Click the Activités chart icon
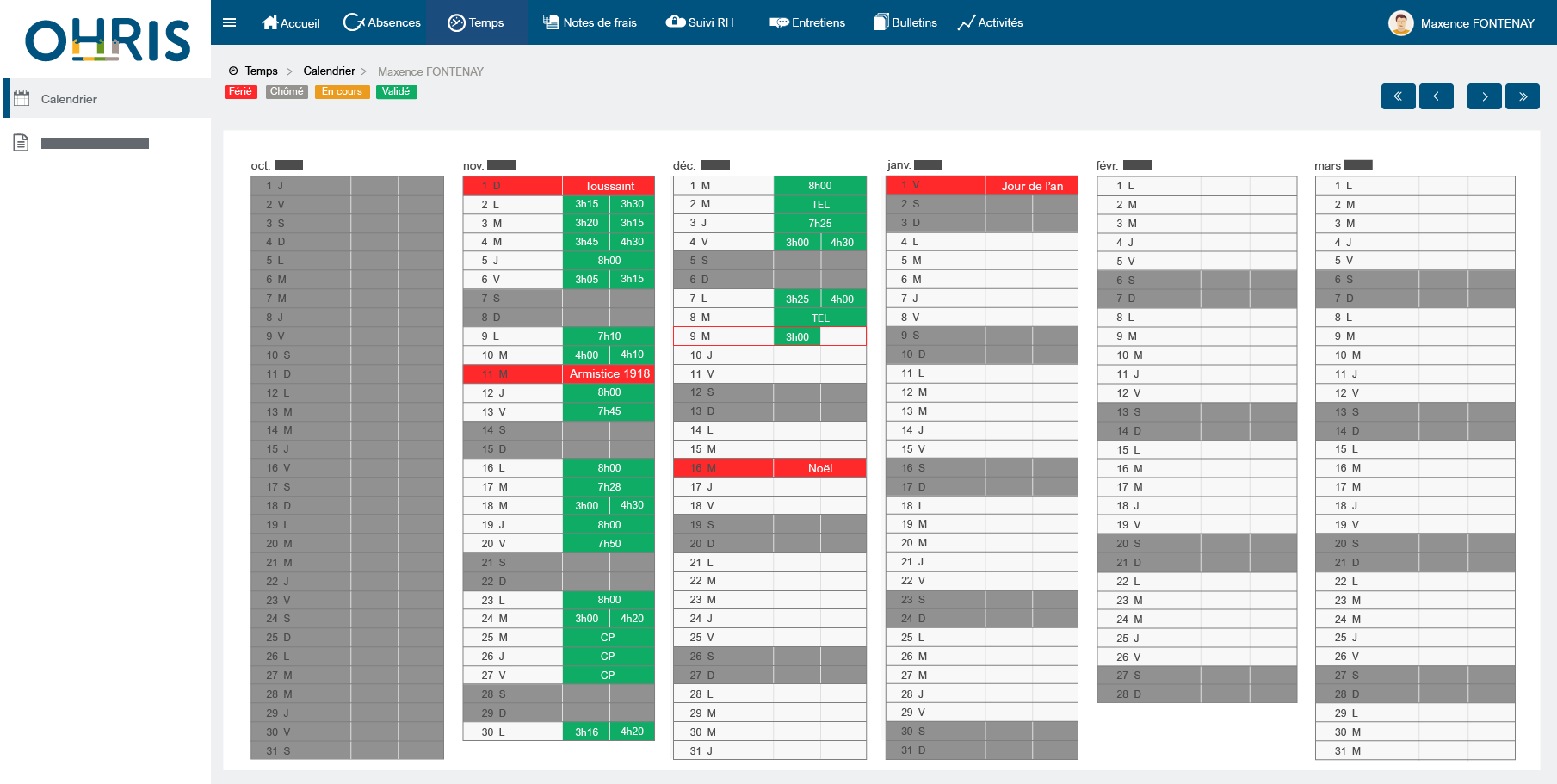 pyautogui.click(x=966, y=23)
